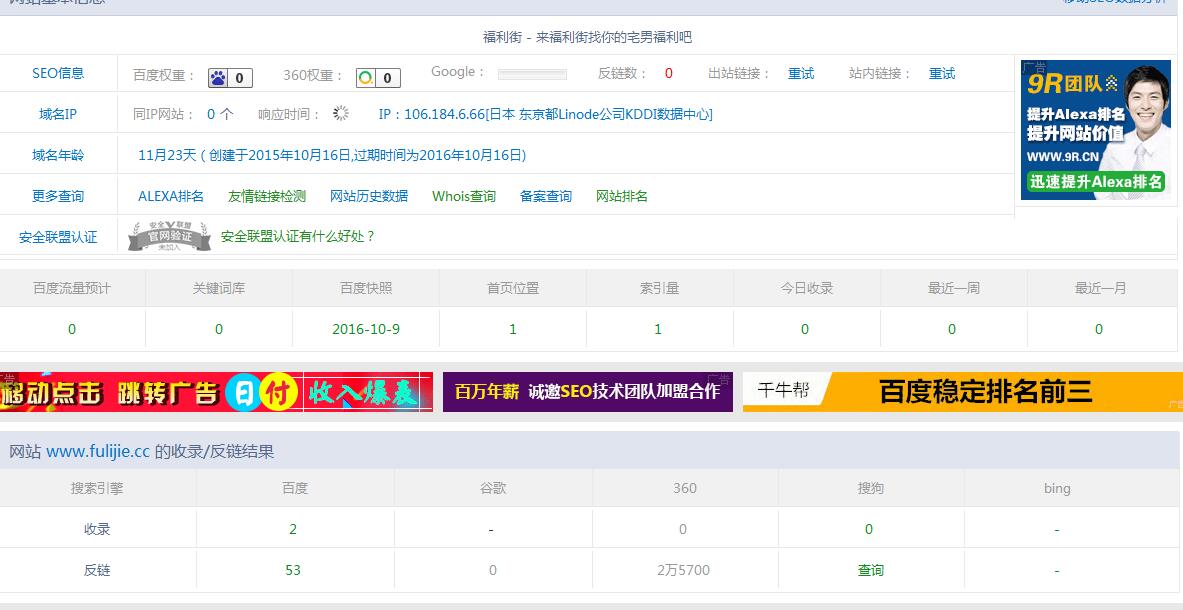Image resolution: width=1183 pixels, height=610 pixels.
Task: Open the 网站排名 link
Action: [622, 196]
